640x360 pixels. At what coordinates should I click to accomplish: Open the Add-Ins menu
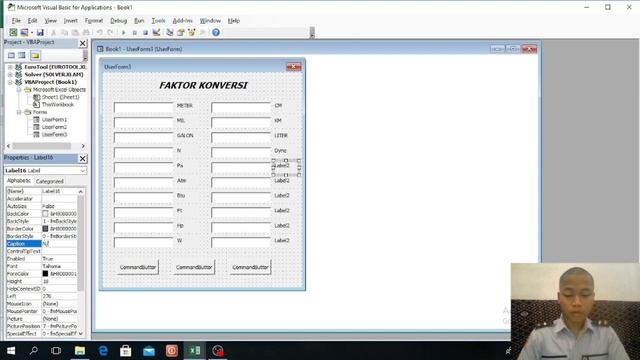(x=182, y=20)
